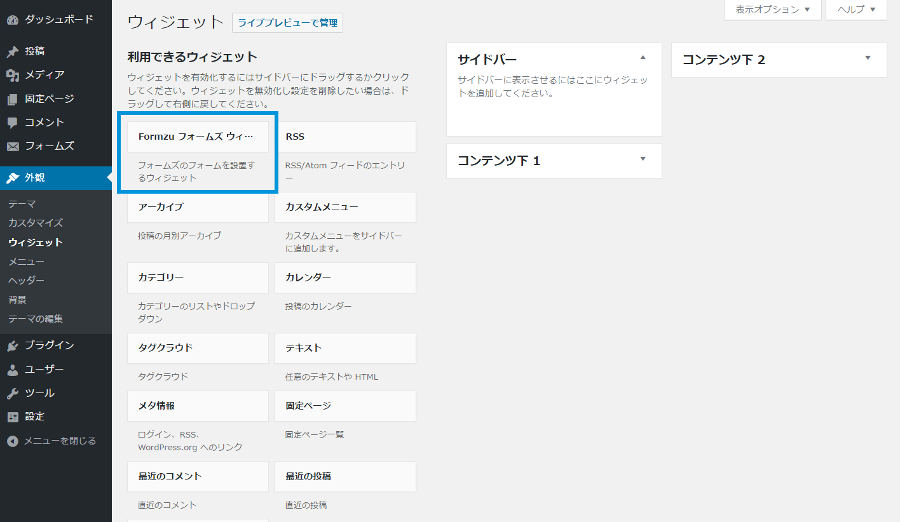Select the カテゴリー widget
Image resolution: width=900 pixels, height=522 pixels.
coord(198,277)
